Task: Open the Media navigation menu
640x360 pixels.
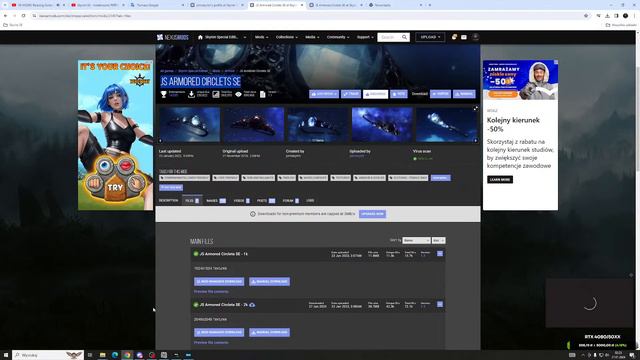Action: pos(312,37)
